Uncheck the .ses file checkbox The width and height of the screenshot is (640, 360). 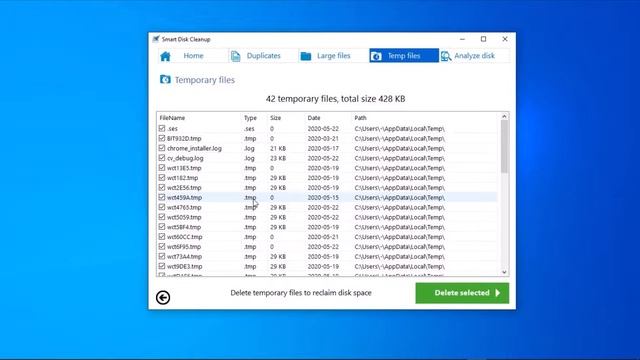(162, 129)
